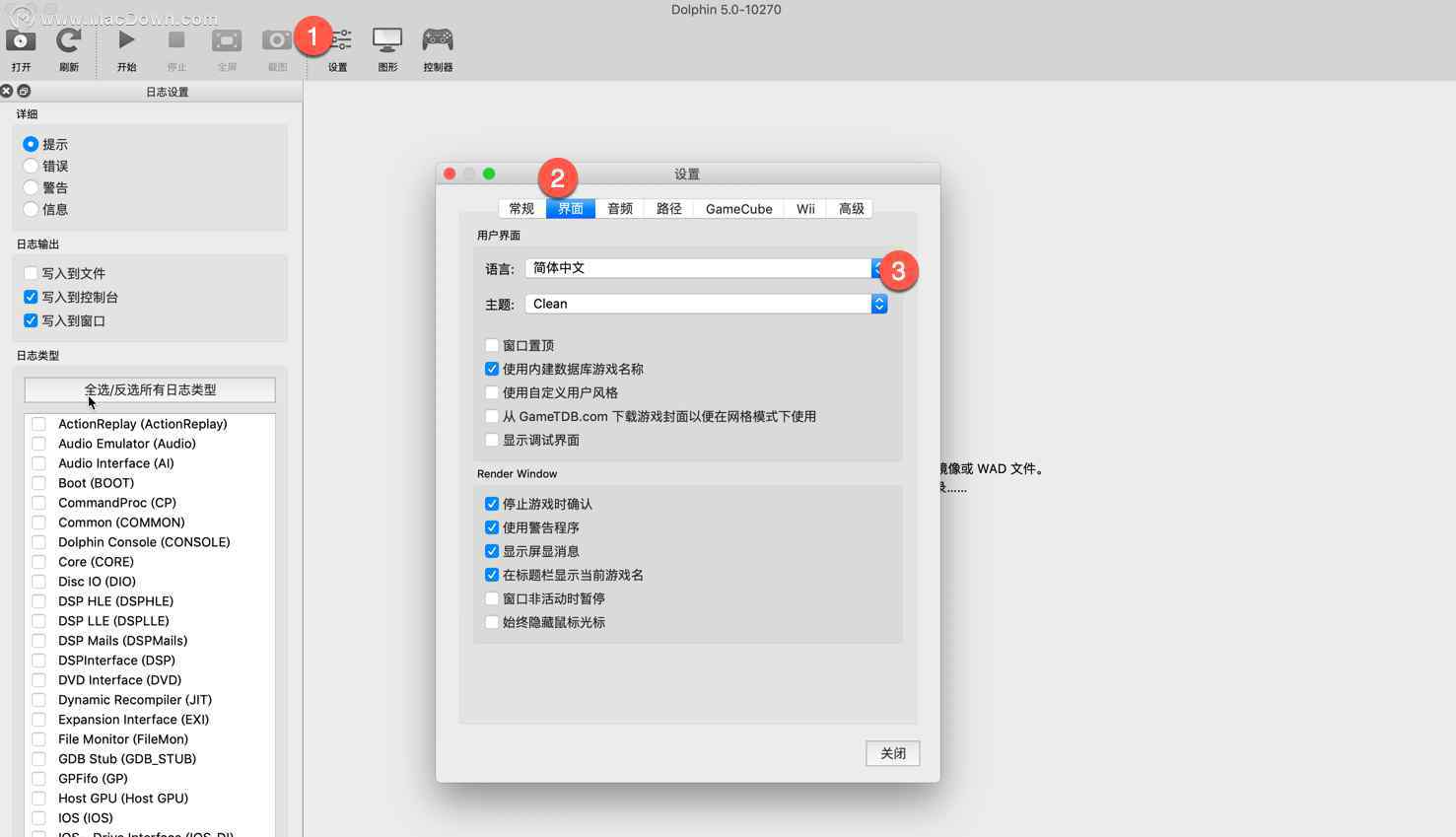Click the Refresh (刷新) toolbar icon
This screenshot has height=837, width=1456.
tap(68, 40)
